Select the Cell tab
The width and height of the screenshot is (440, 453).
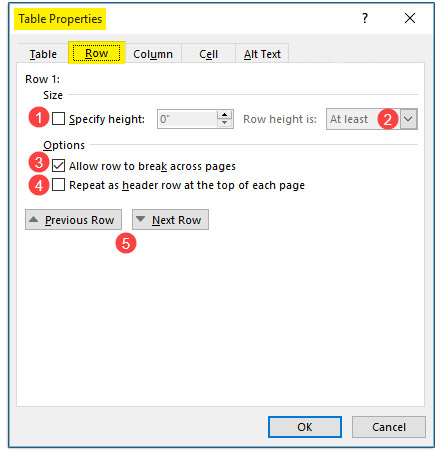click(x=208, y=54)
